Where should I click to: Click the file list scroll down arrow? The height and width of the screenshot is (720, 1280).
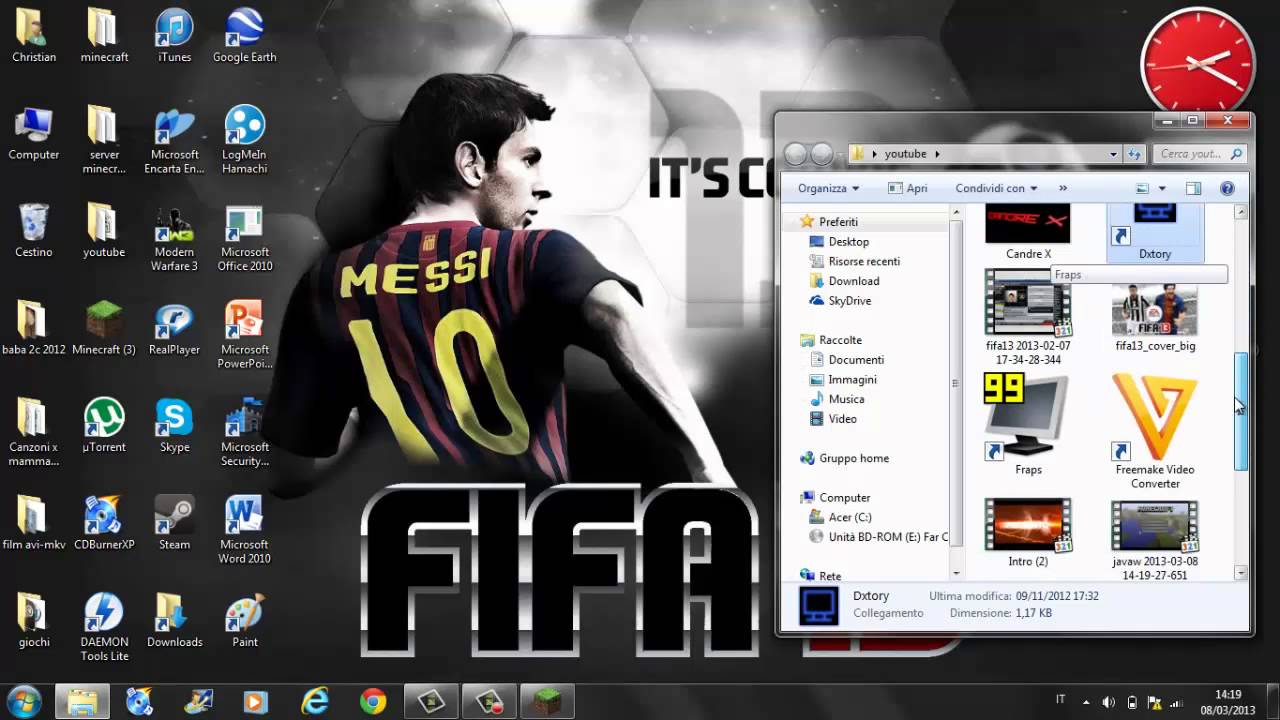[x=1241, y=573]
